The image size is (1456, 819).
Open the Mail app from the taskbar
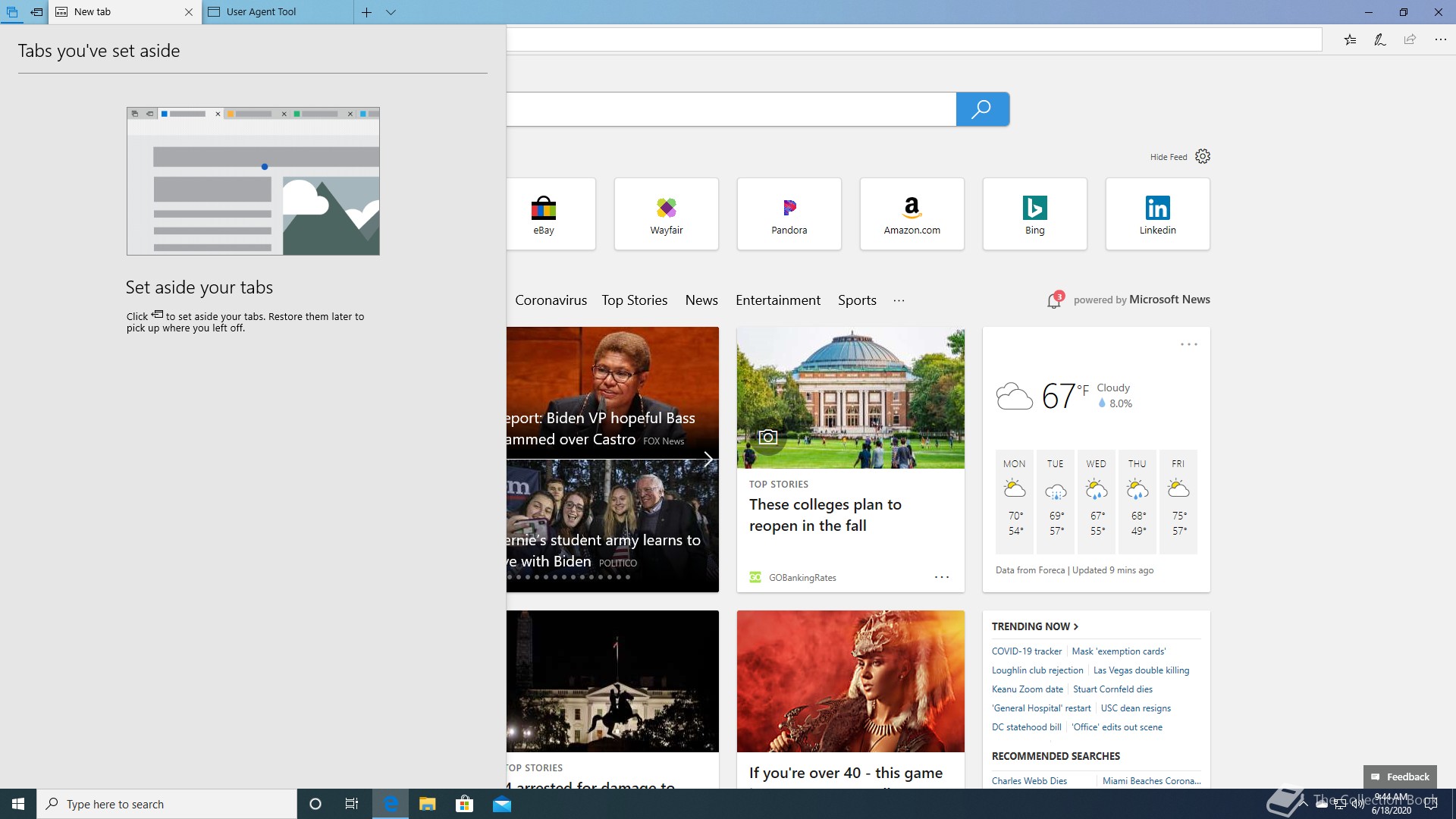(502, 804)
